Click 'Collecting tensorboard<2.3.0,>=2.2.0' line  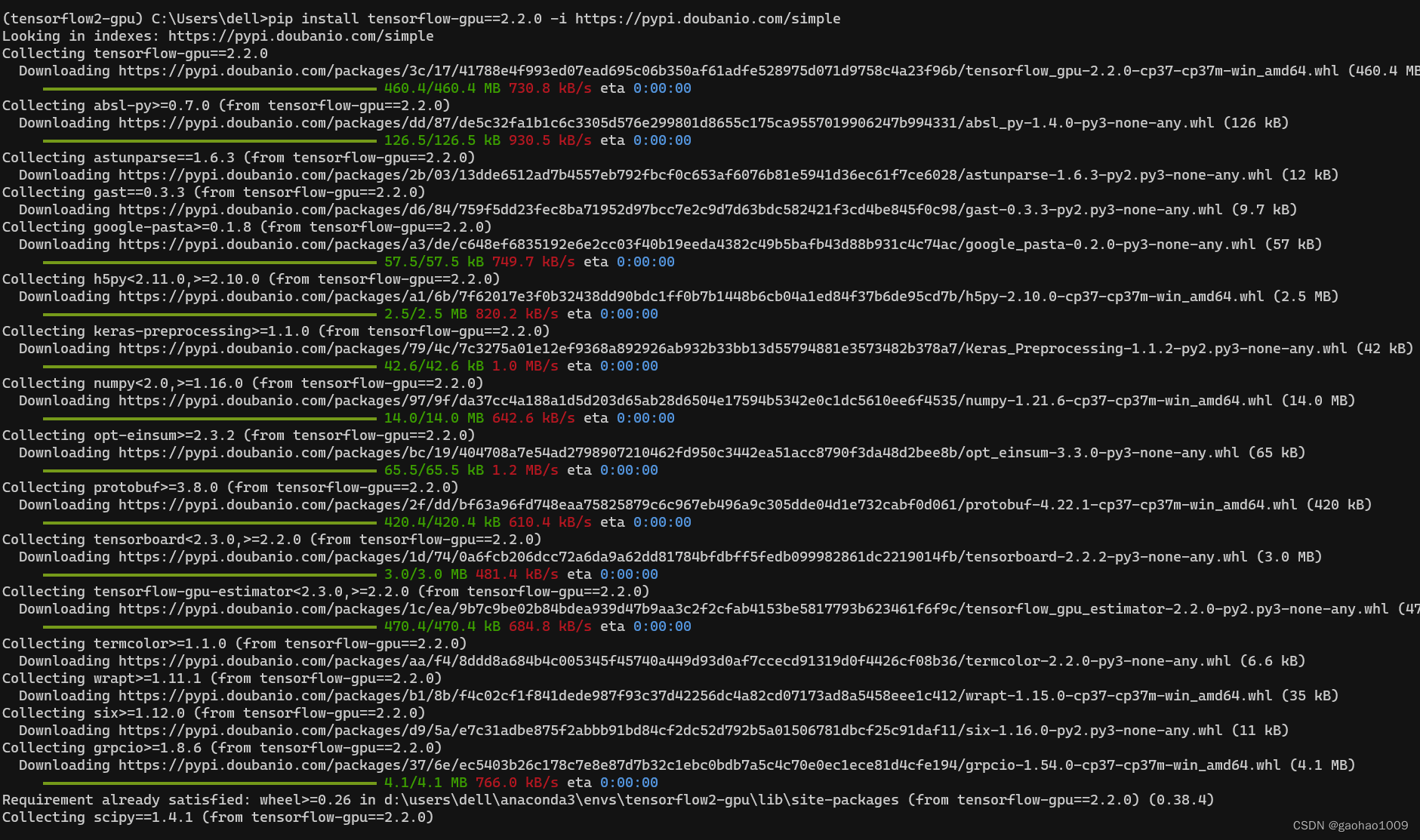272,539
